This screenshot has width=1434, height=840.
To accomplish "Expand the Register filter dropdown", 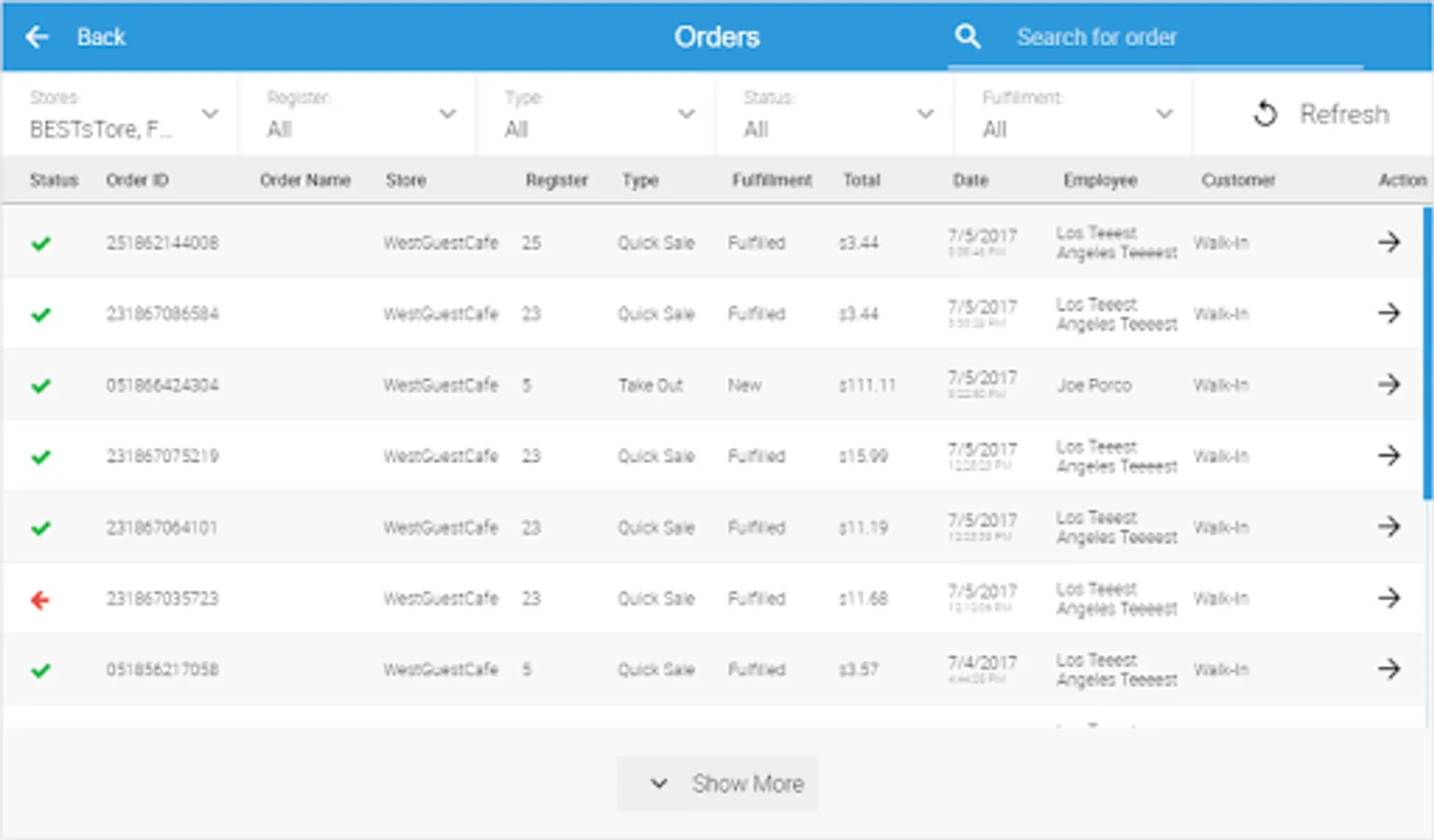I will [x=448, y=113].
